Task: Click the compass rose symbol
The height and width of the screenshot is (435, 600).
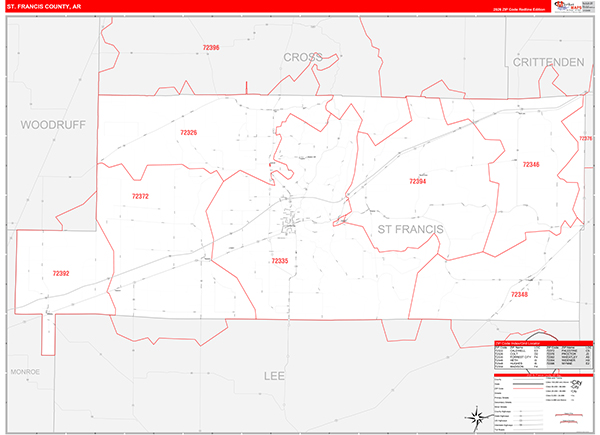Action: 476,417
